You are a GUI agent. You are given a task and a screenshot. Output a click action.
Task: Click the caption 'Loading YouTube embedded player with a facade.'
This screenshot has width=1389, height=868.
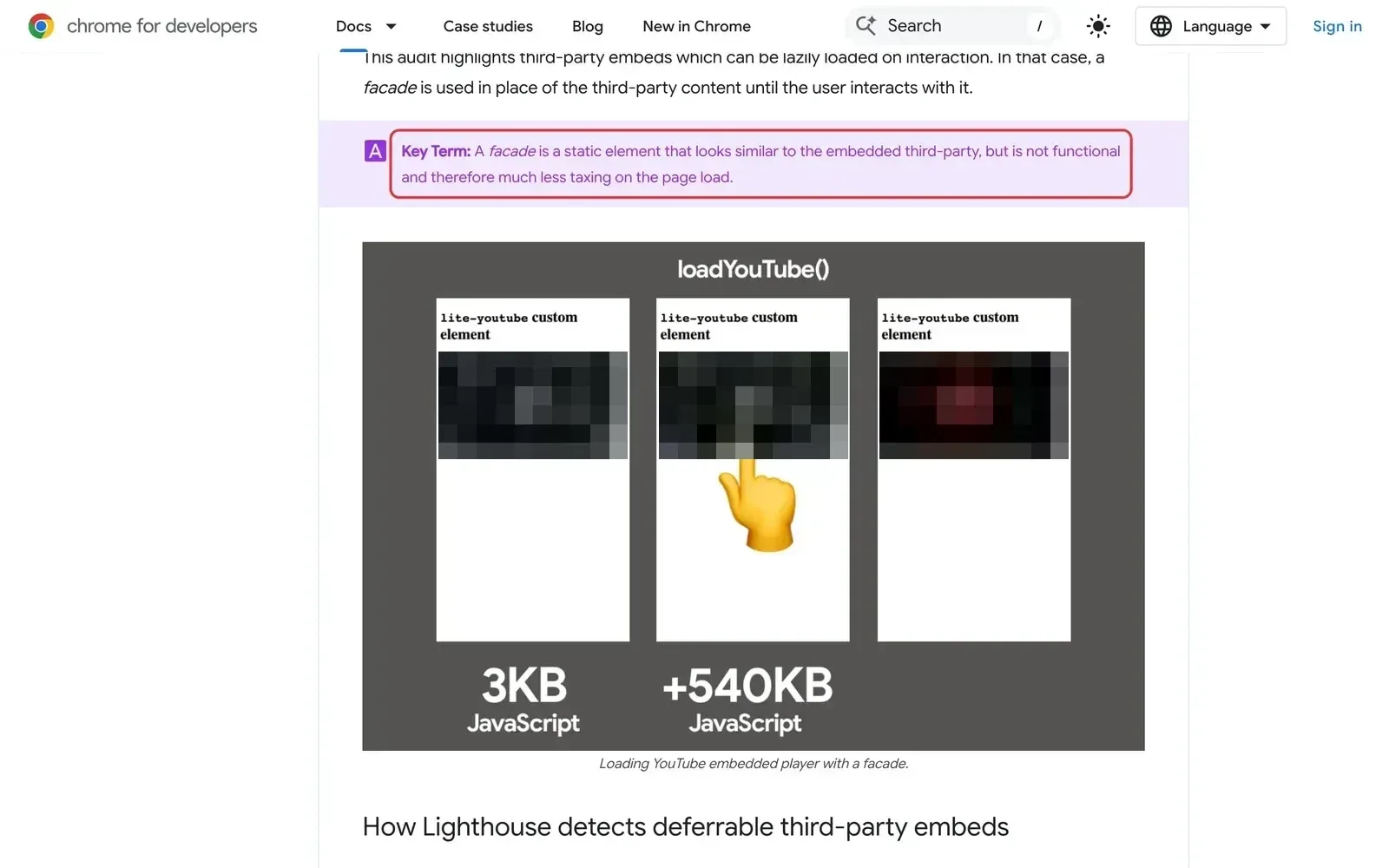pyautogui.click(x=754, y=763)
